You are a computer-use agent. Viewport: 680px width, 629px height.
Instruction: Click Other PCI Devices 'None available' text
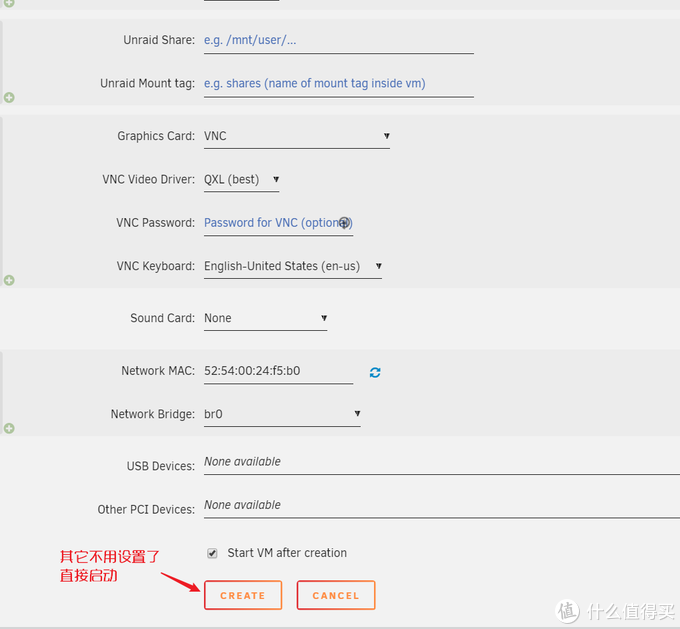(242, 505)
